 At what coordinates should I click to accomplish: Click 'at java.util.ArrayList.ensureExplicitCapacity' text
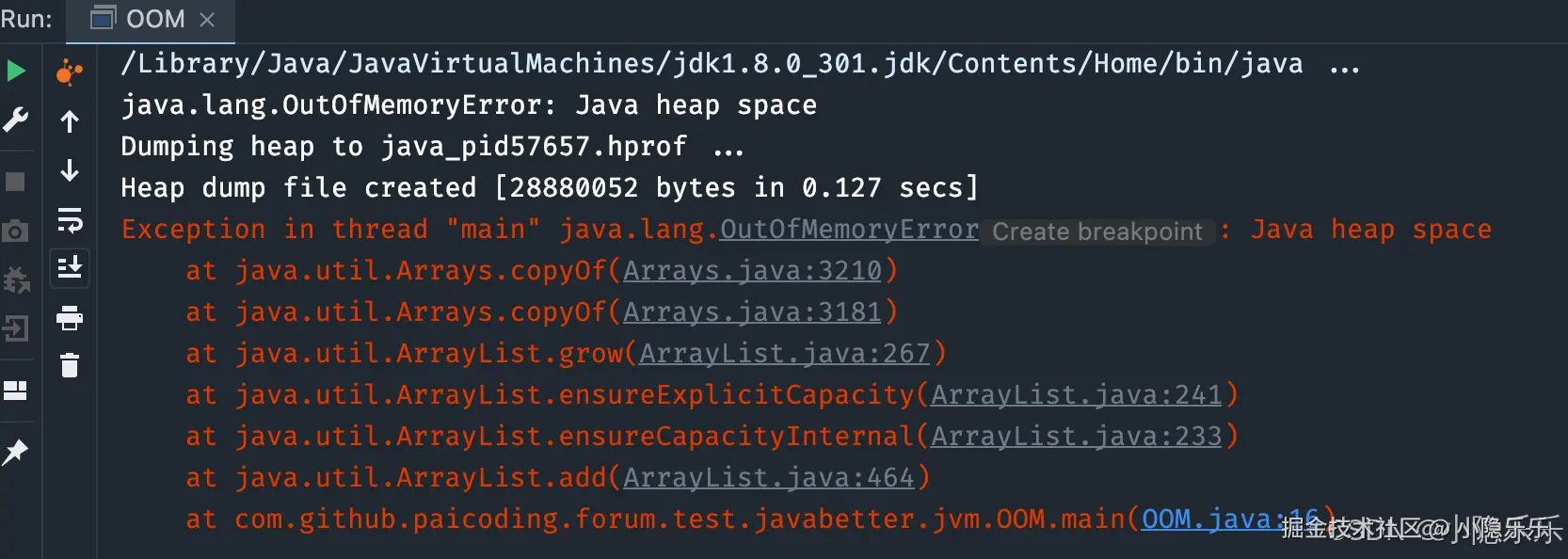click(x=551, y=395)
